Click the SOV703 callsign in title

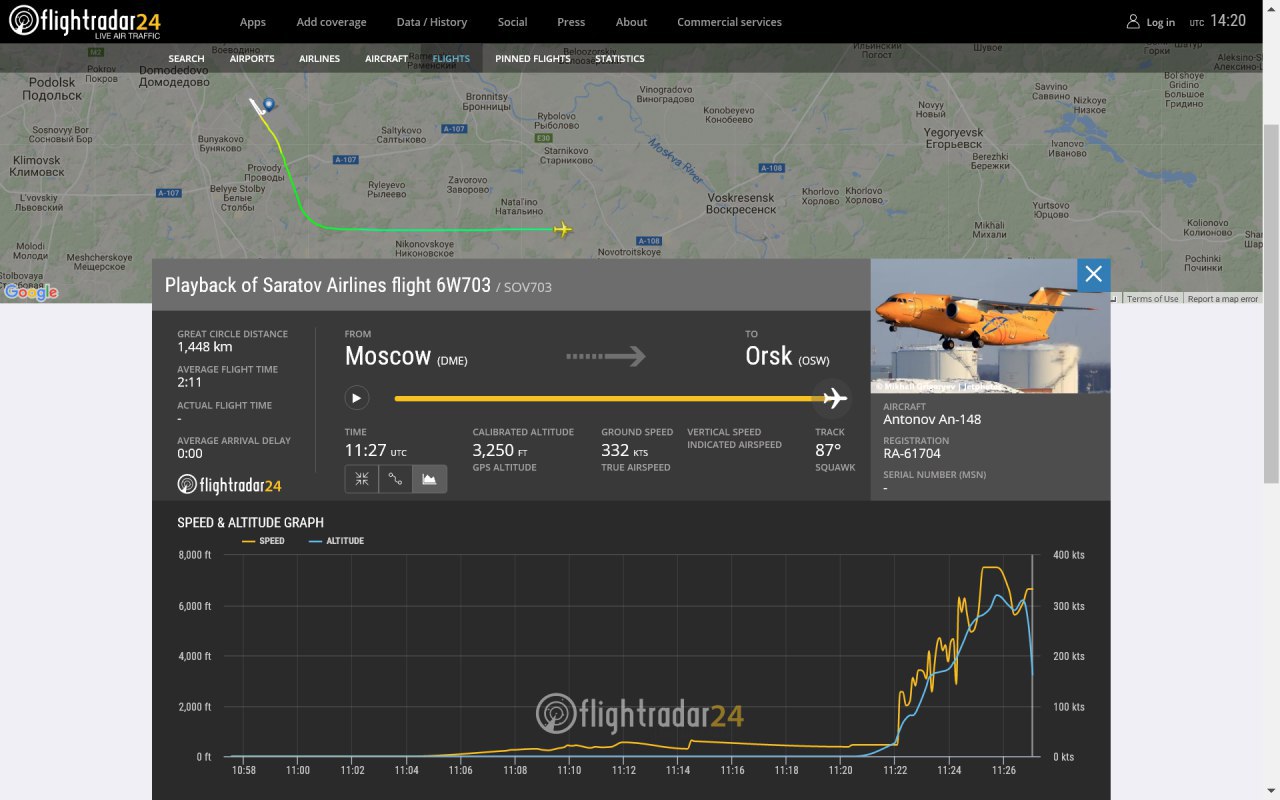tap(528, 288)
